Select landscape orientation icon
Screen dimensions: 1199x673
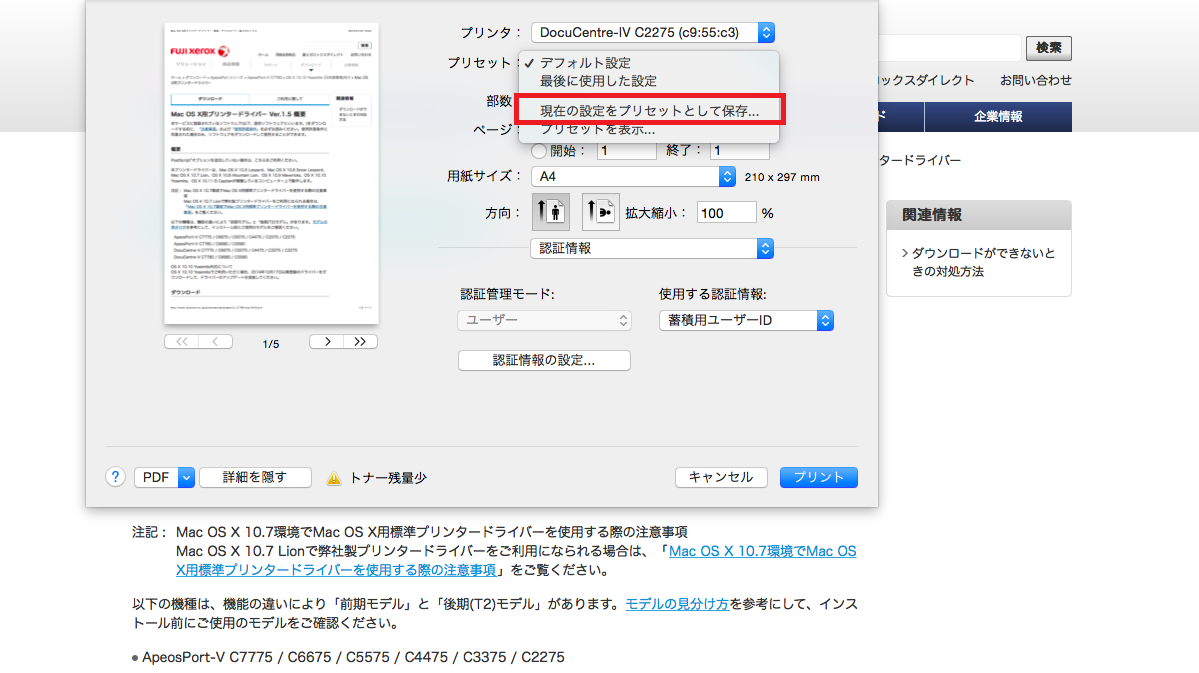tap(600, 212)
